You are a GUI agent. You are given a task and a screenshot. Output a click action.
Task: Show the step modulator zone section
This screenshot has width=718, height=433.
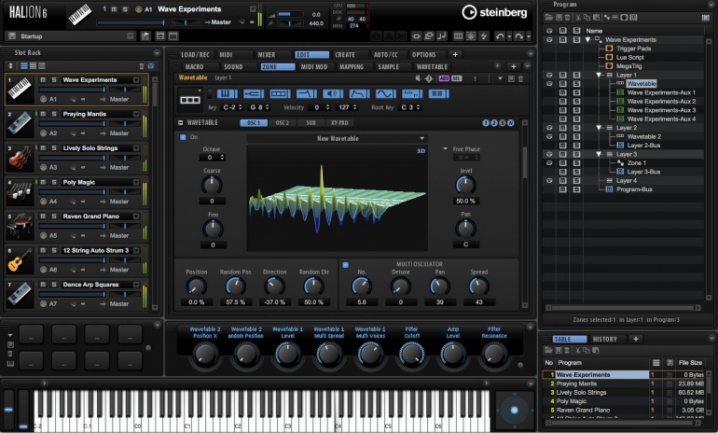412,94
